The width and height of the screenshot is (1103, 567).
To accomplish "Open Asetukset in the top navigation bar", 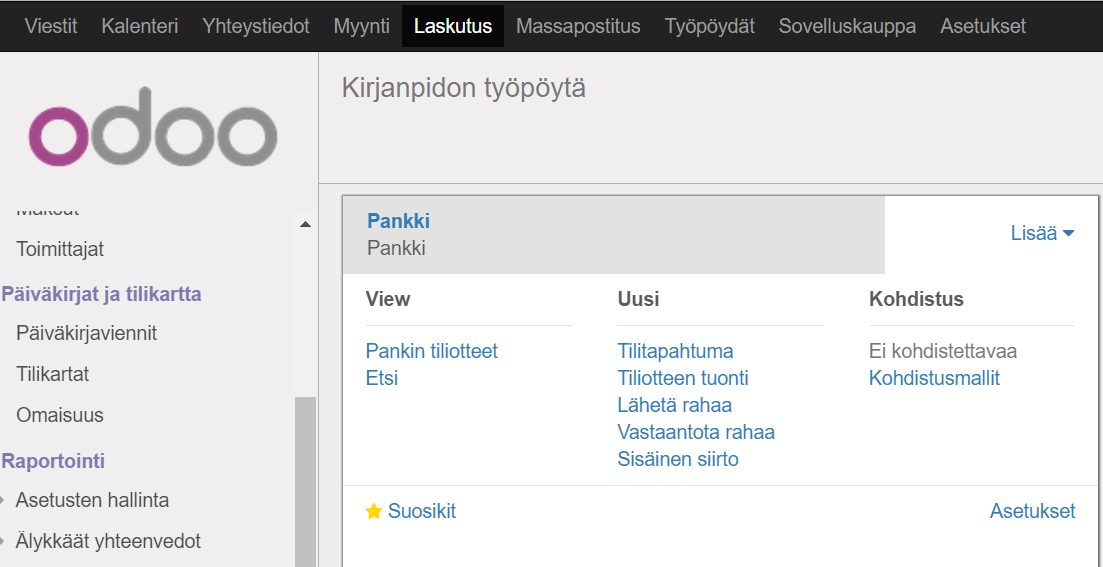I will coord(983,26).
